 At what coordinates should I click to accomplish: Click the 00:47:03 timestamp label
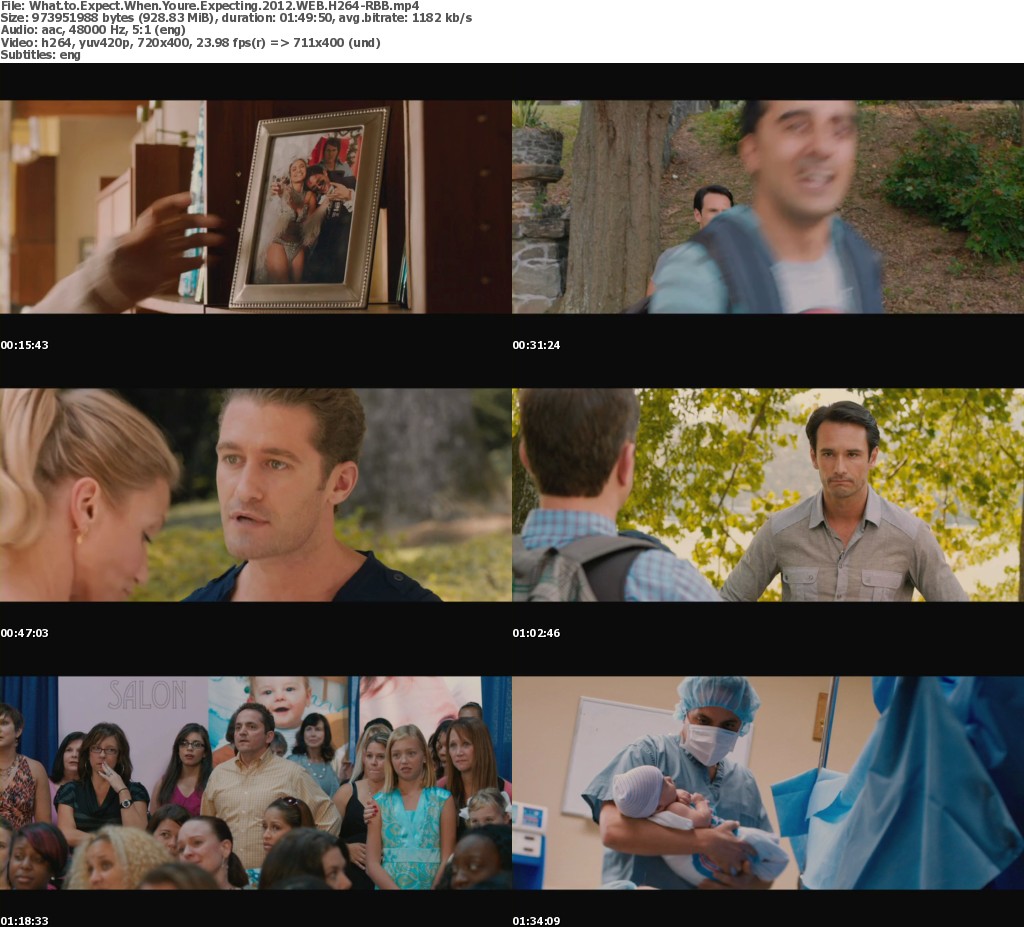pyautogui.click(x=25, y=633)
